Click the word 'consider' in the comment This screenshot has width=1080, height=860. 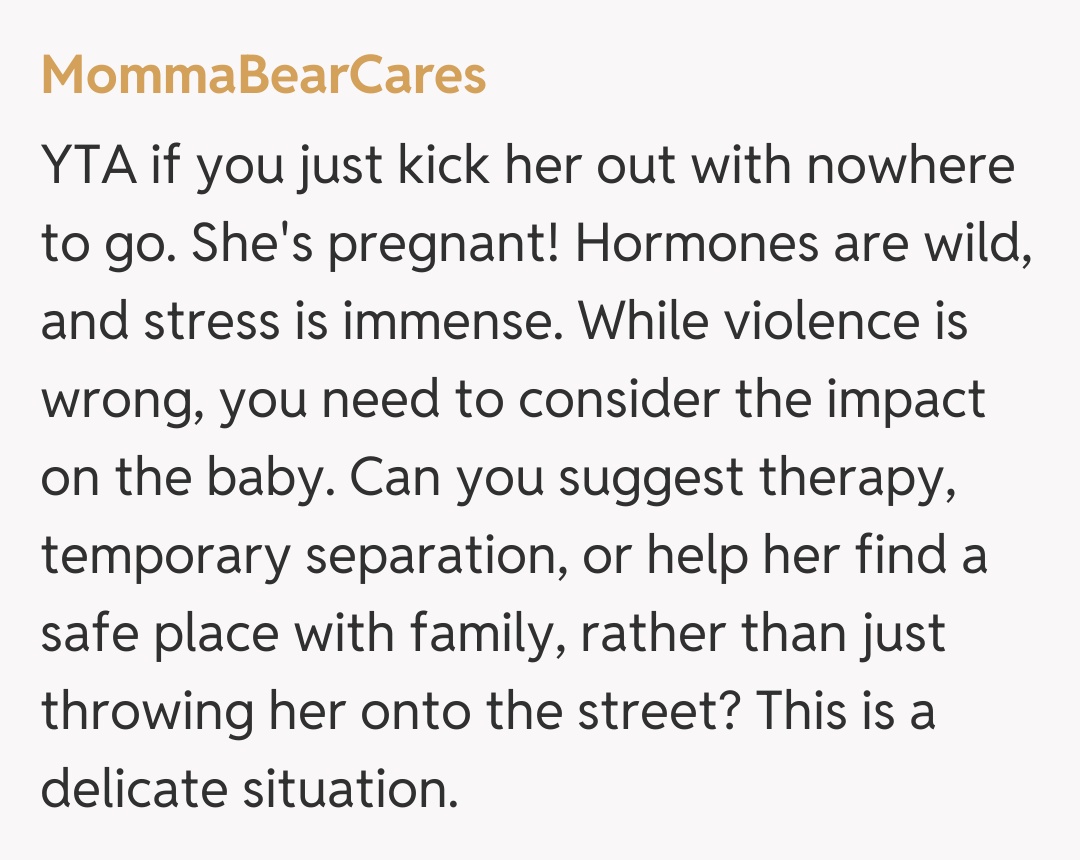coord(620,400)
